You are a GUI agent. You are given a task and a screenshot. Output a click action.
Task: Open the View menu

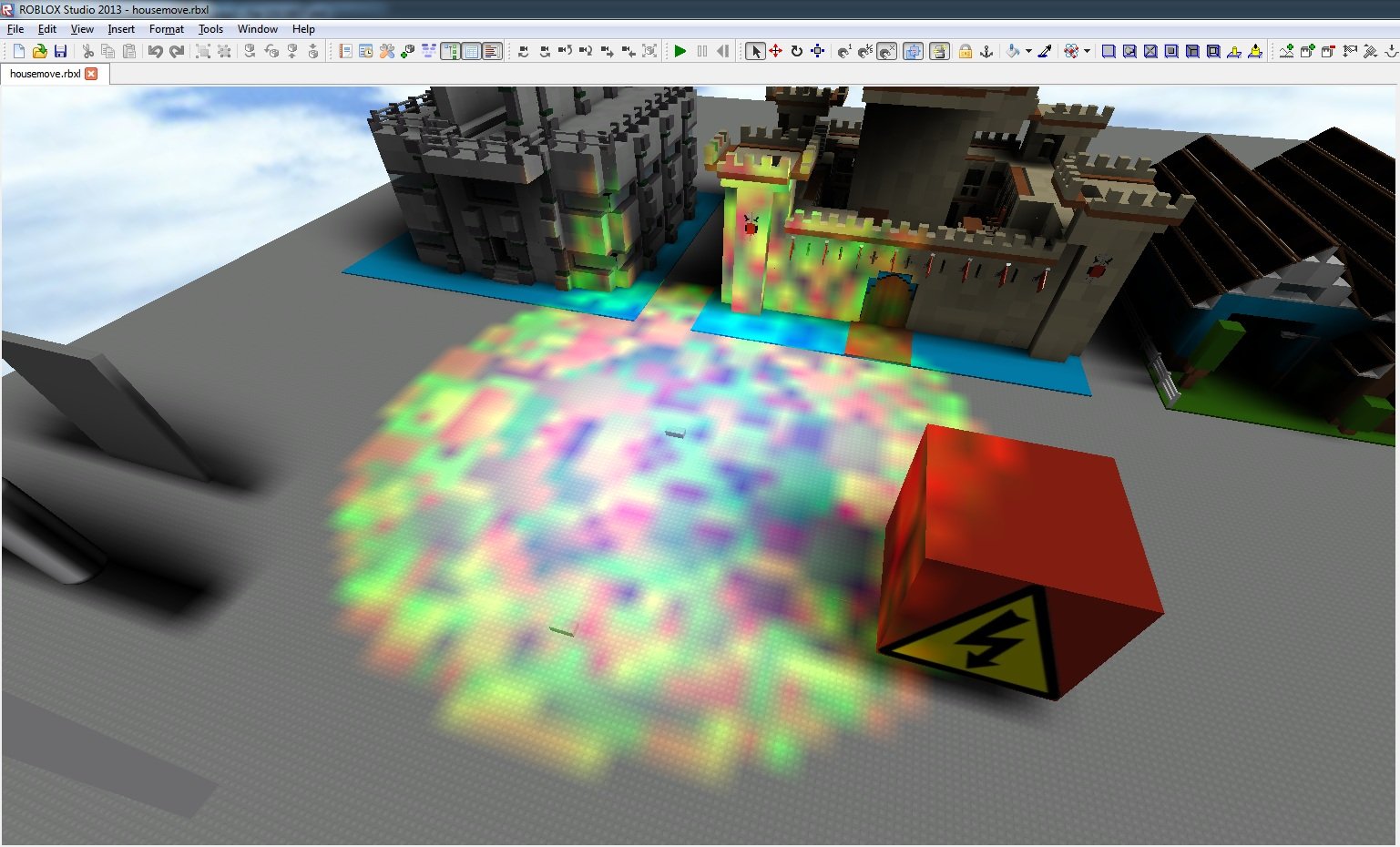82,29
